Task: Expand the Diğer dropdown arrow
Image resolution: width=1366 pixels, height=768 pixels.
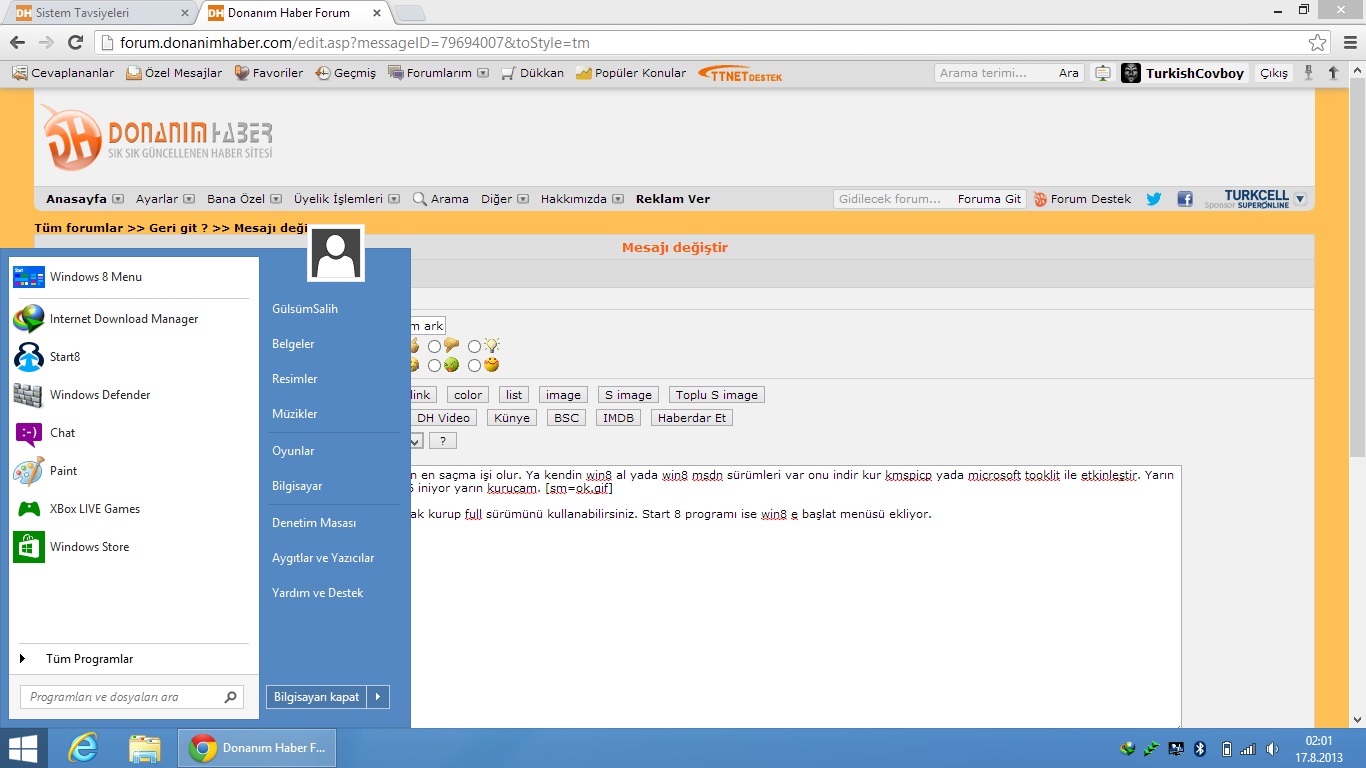Action: click(523, 199)
